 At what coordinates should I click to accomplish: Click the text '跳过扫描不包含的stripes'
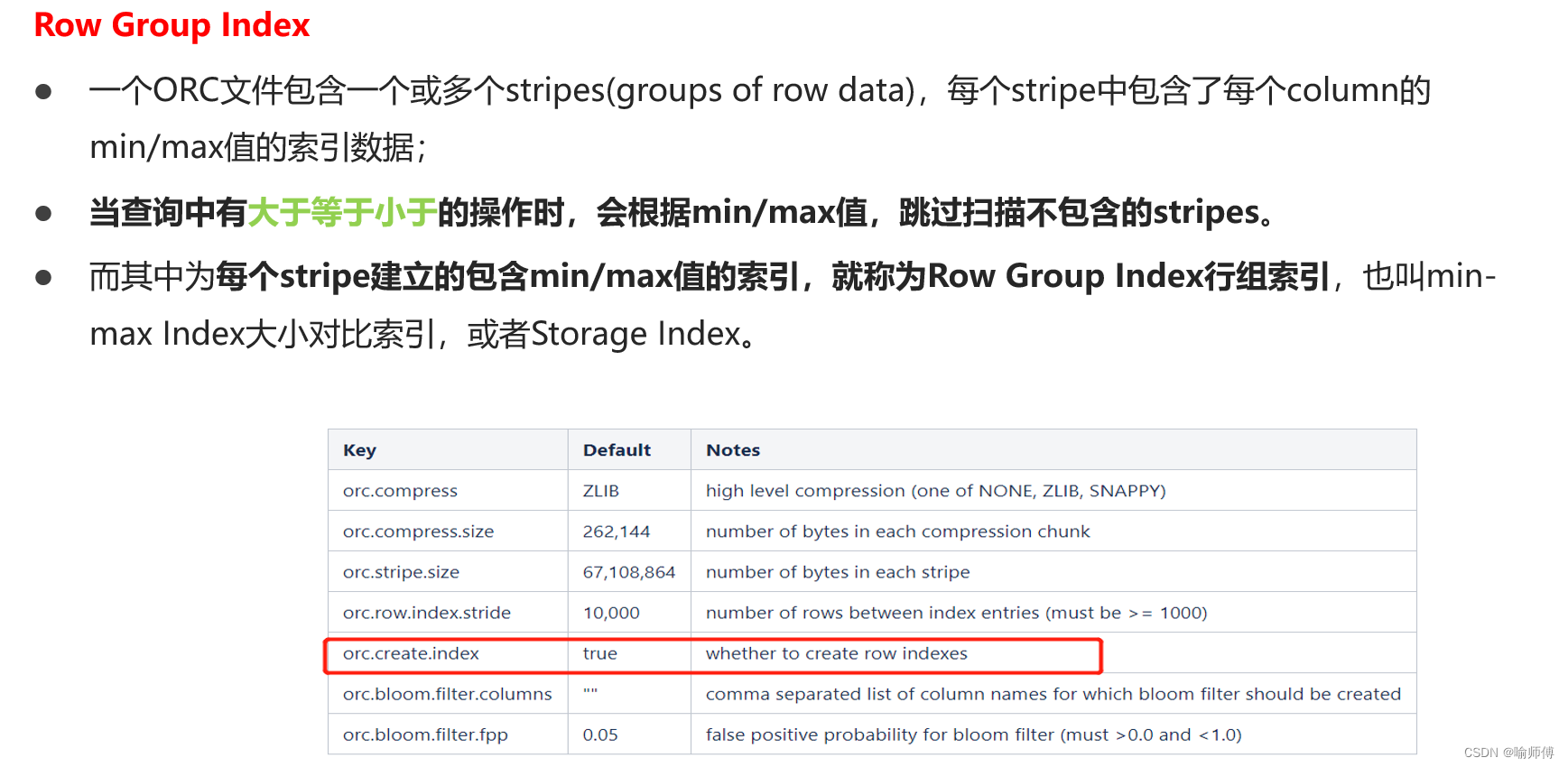click(x=1079, y=213)
